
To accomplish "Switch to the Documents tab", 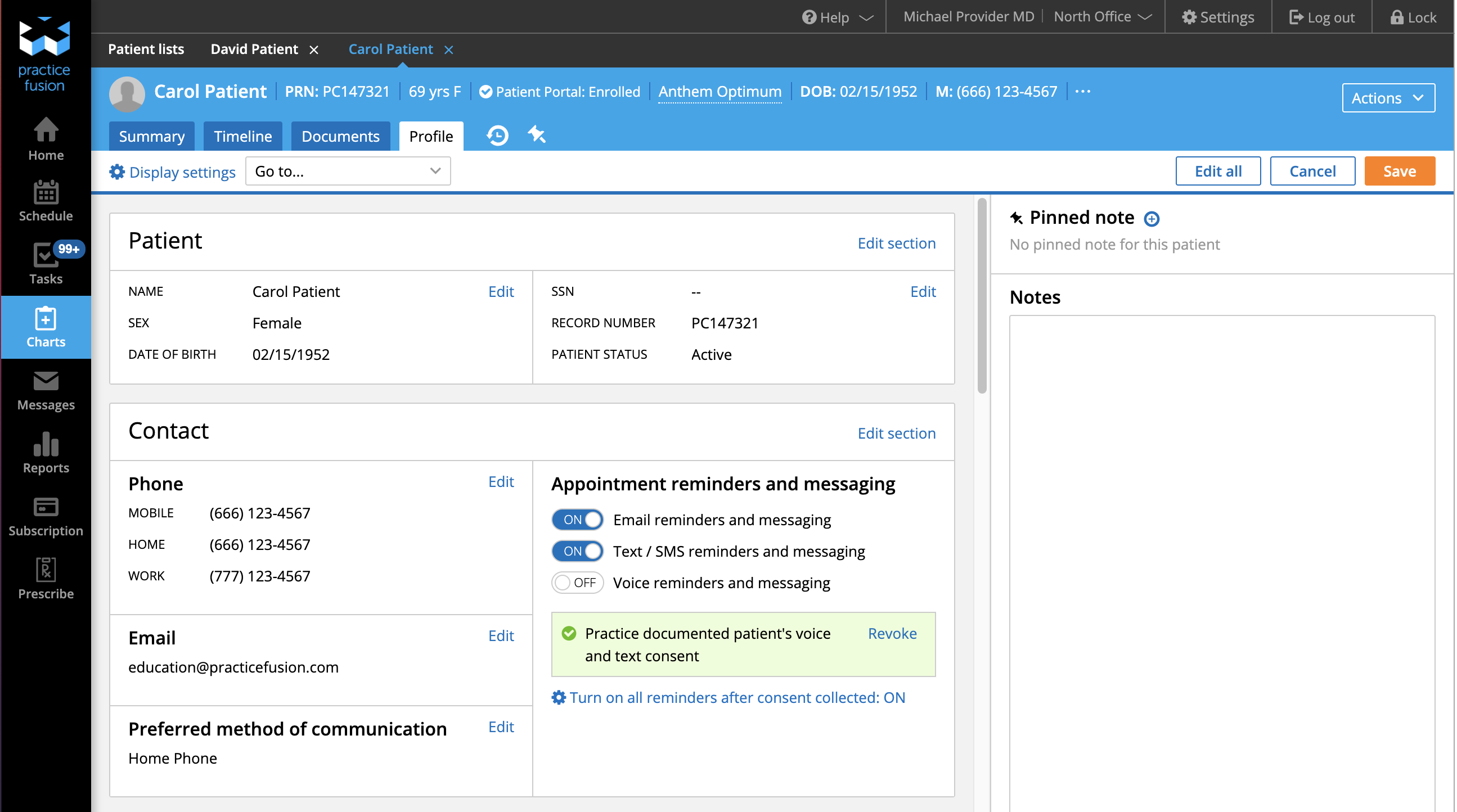I will pos(340,135).
